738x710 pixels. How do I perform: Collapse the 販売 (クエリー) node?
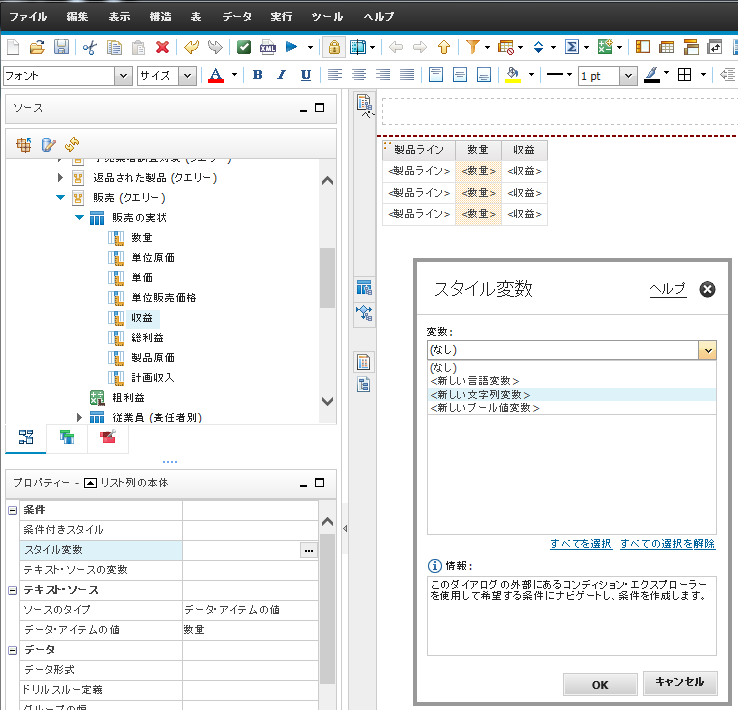click(x=60, y=198)
